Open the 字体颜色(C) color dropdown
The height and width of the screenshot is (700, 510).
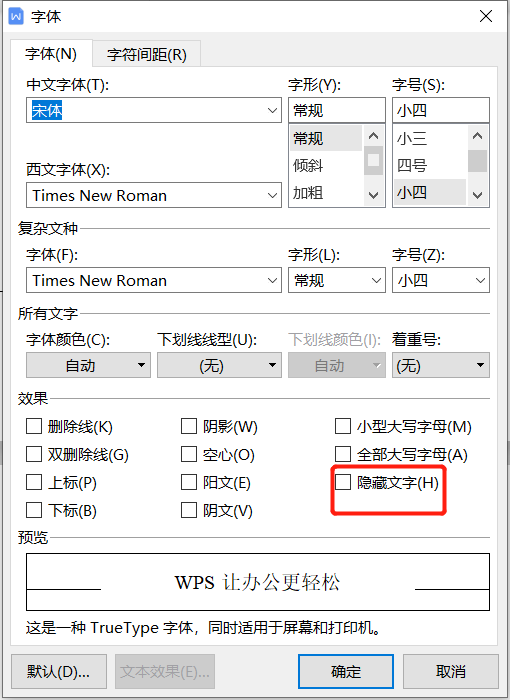click(88, 365)
